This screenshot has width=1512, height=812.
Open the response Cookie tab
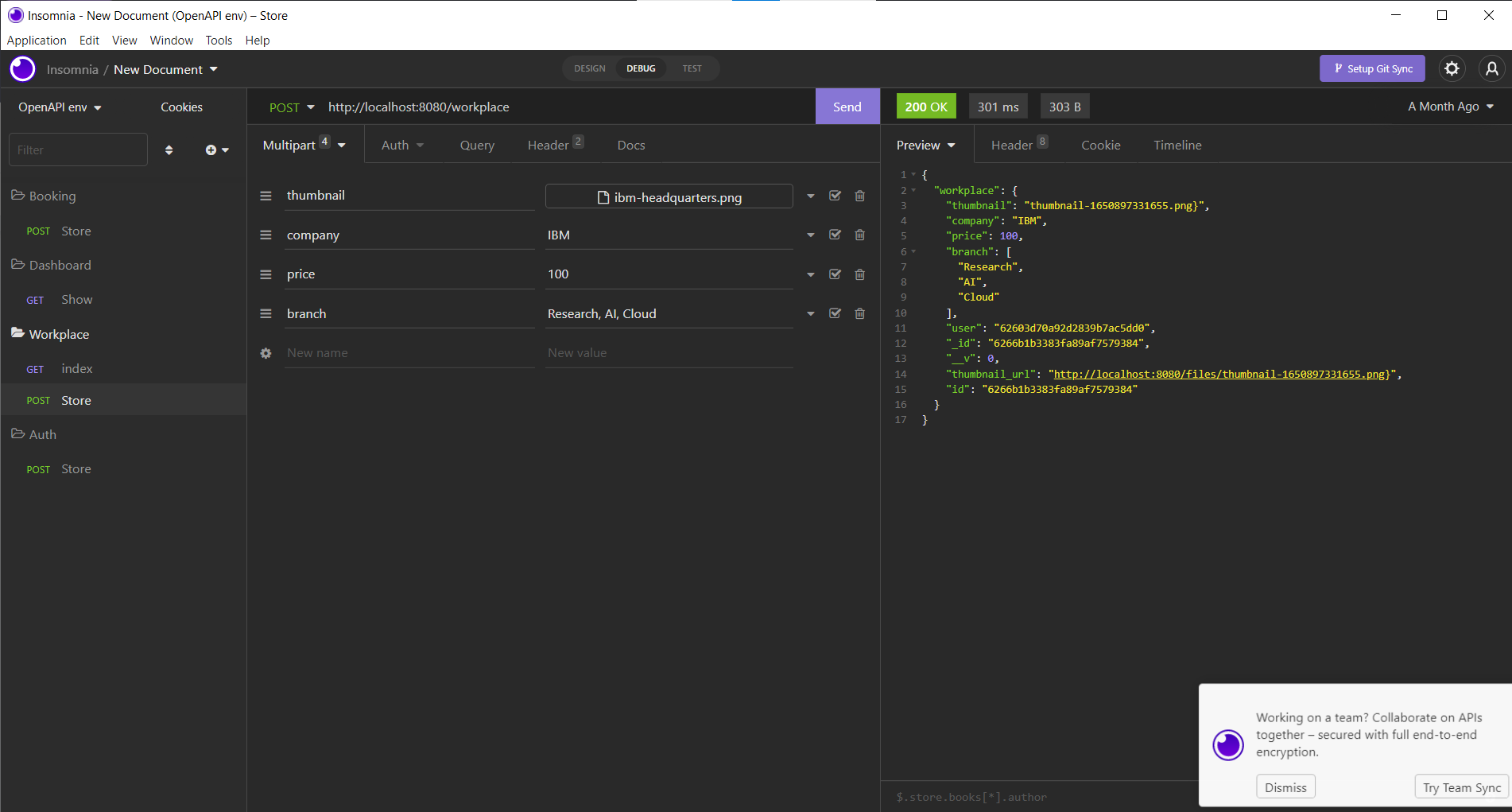coord(1100,145)
